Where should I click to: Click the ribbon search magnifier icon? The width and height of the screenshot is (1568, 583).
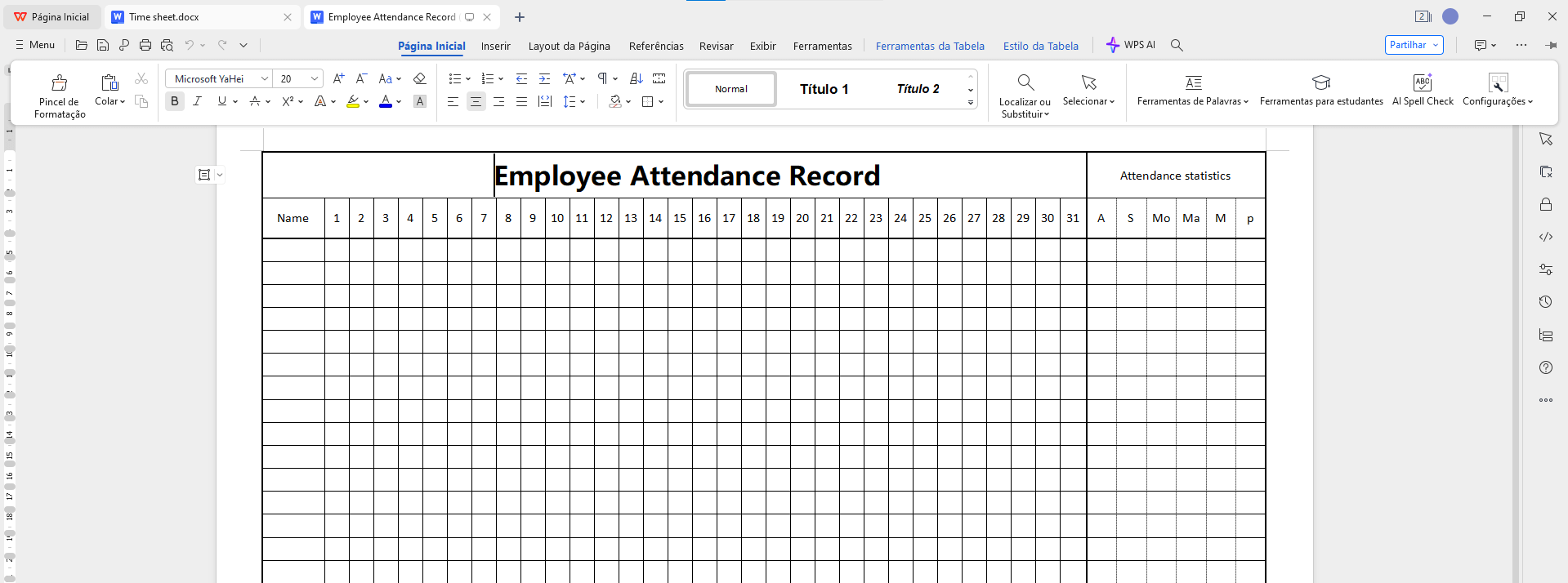click(1177, 45)
